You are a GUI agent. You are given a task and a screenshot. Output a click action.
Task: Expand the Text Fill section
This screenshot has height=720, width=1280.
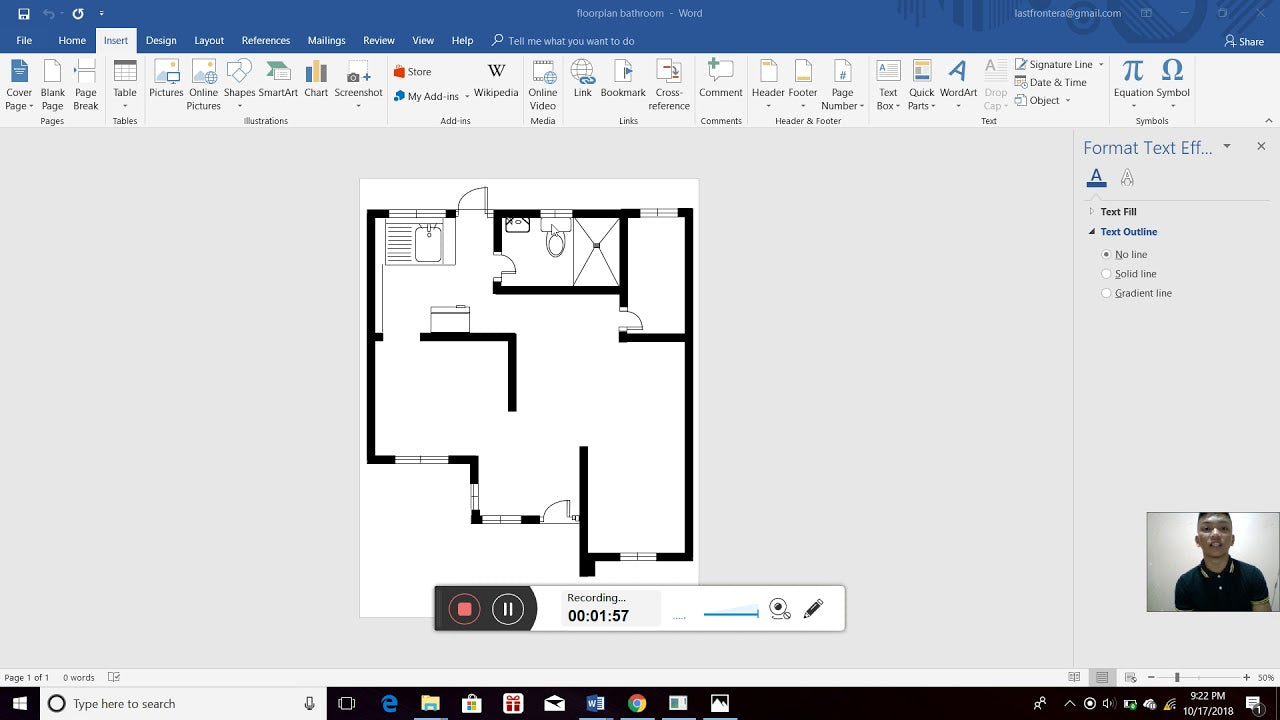point(1092,211)
